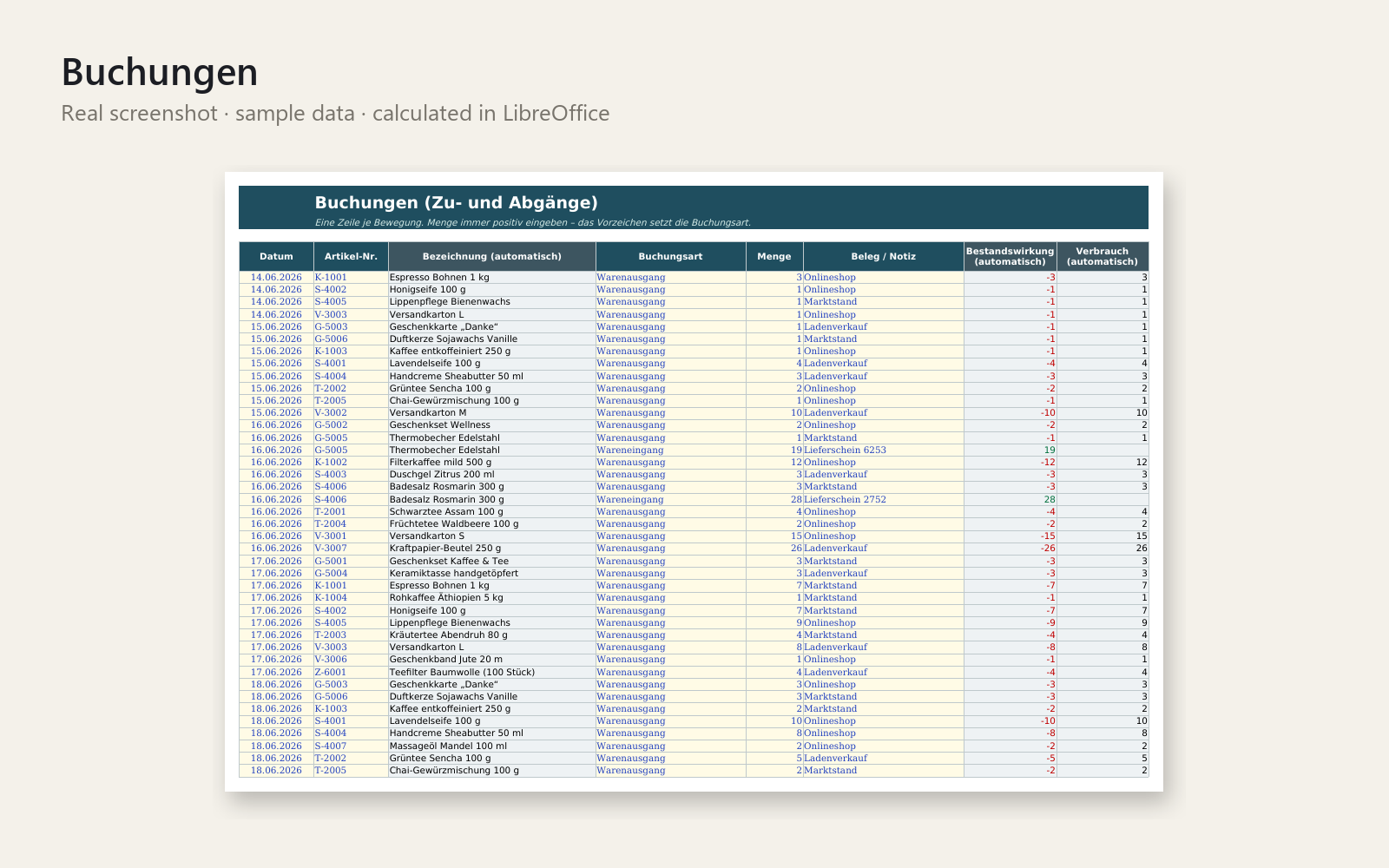Screen dimensions: 1389x868
Task: Select the 'Früchtetee Waldbeere 100 g' cell
Action: pos(491,524)
